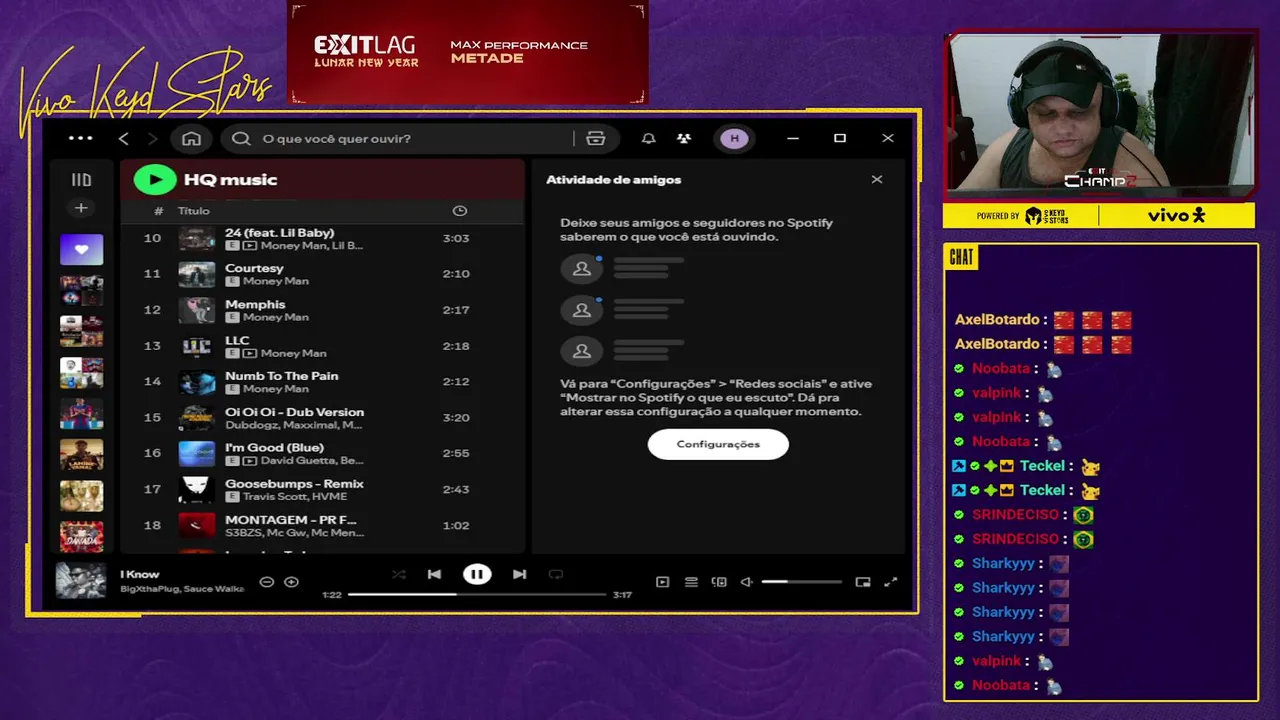Open the playback queue icon

coord(691,582)
